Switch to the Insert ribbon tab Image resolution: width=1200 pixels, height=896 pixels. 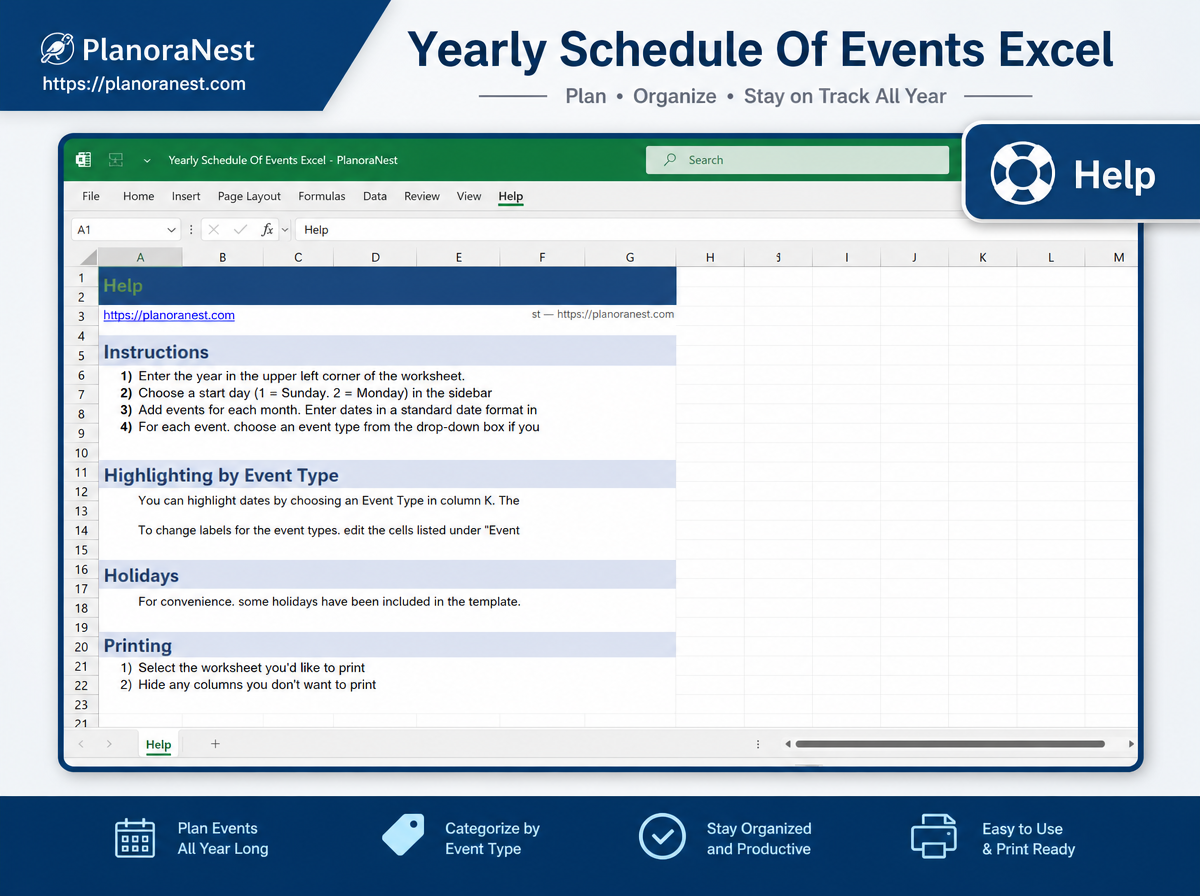[186, 197]
